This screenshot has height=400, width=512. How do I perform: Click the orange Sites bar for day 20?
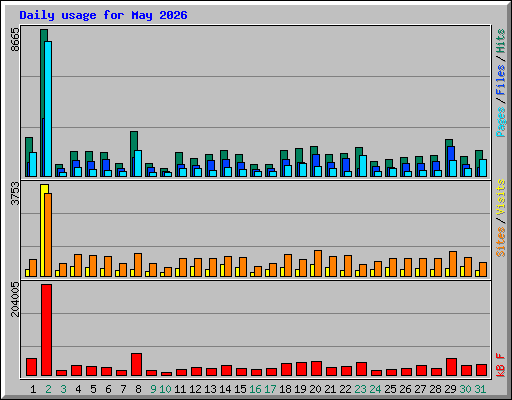318,263
